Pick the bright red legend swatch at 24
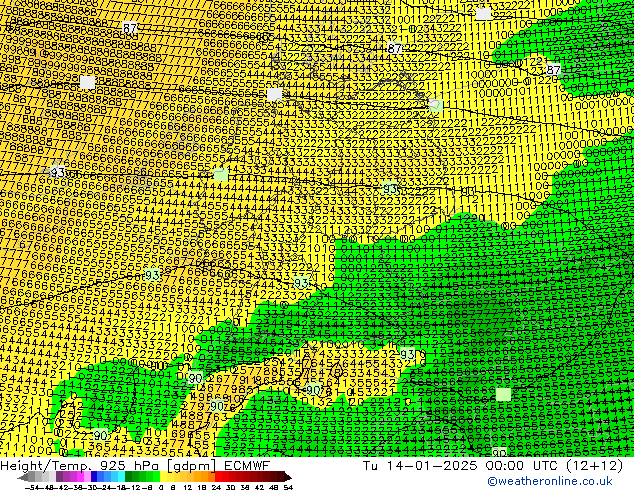The image size is (634, 490). click(218, 477)
